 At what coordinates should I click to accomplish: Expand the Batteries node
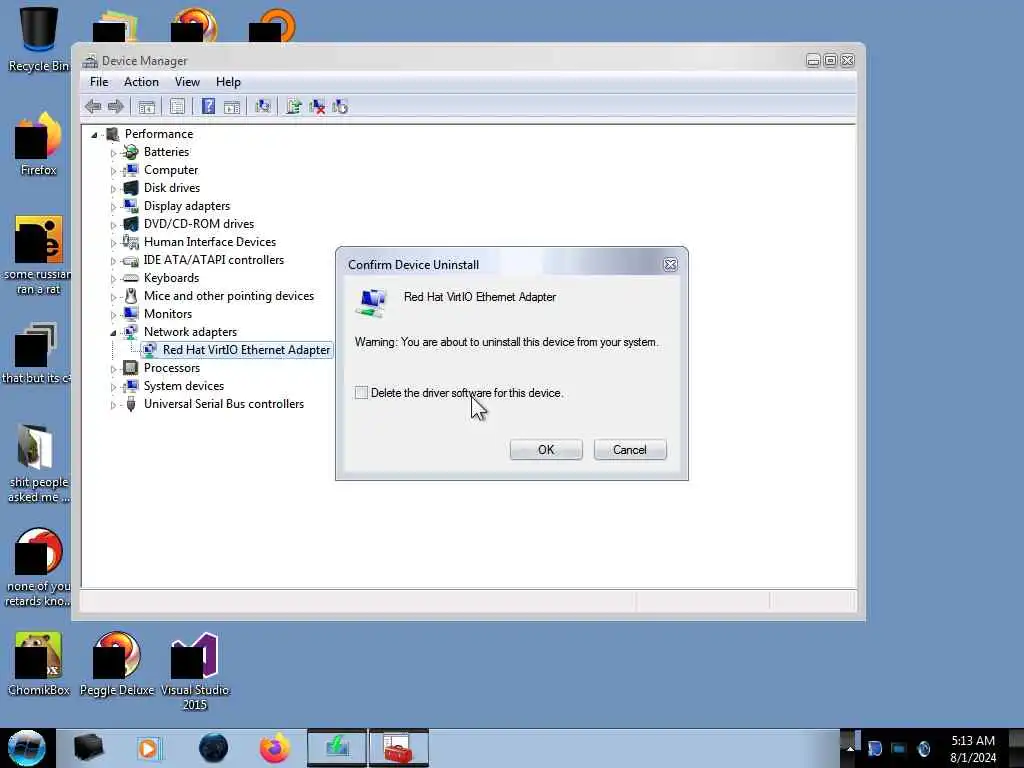113,153
